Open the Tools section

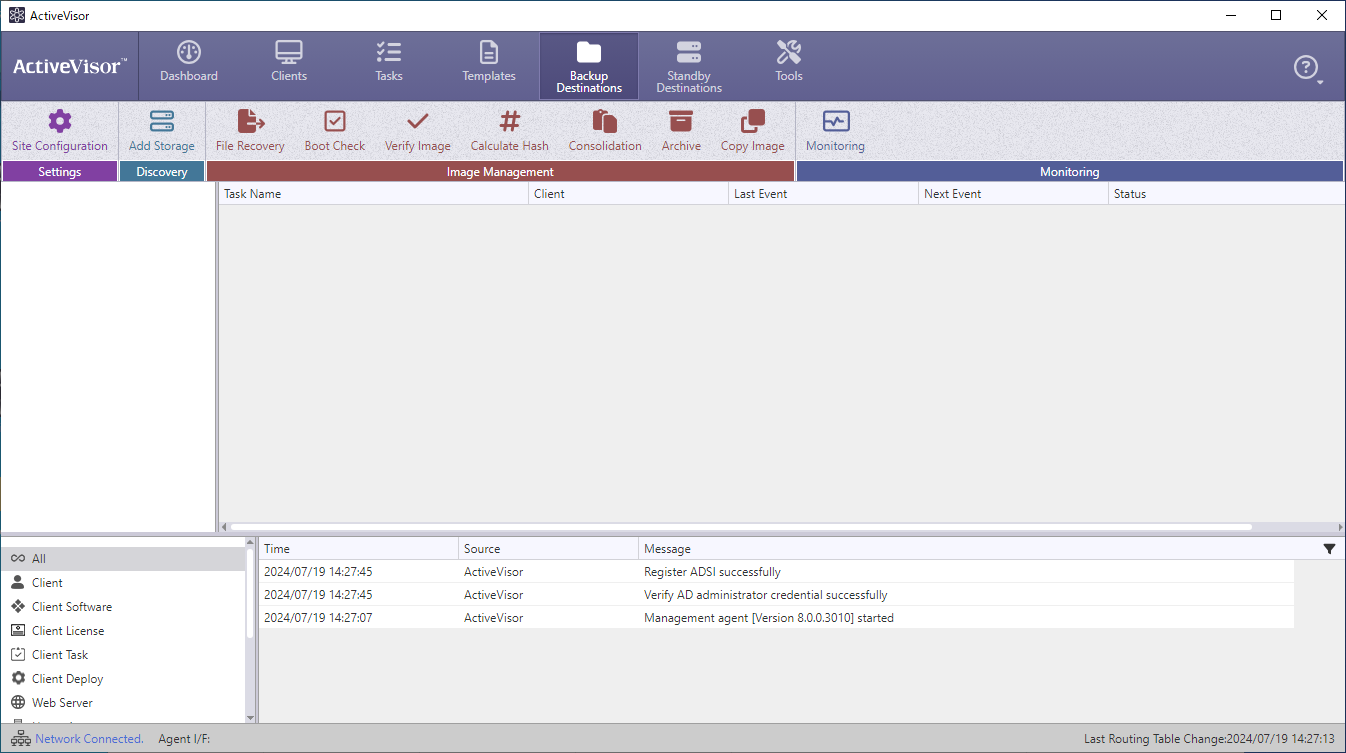click(789, 62)
